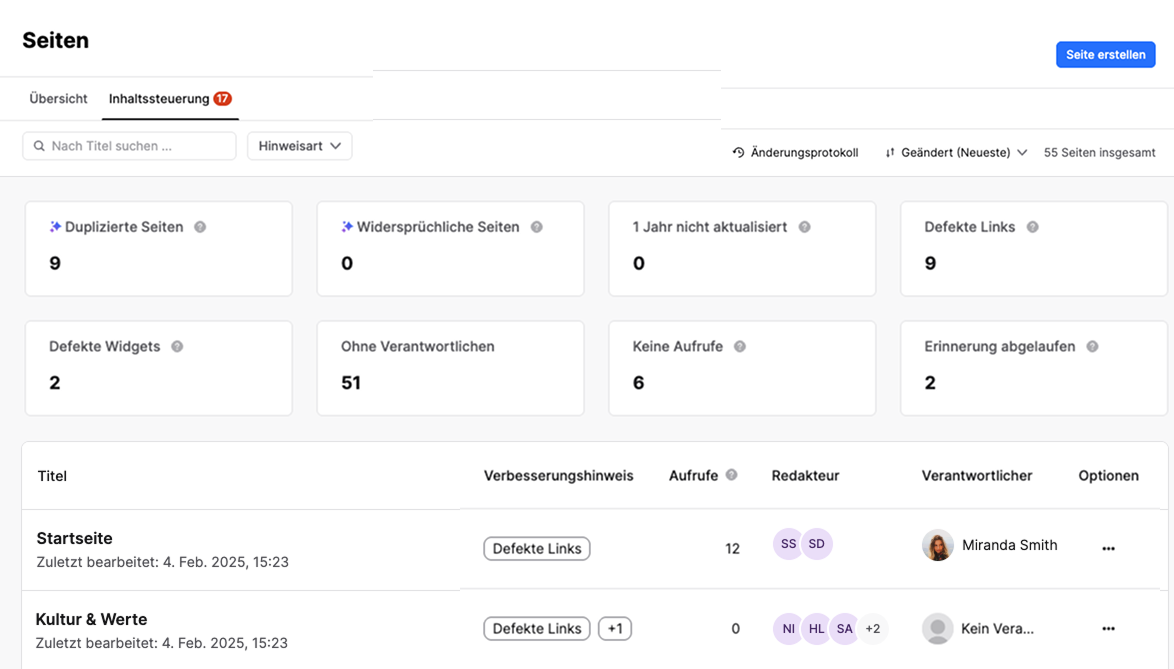Open the Änderungsprotokoll change log
Image resolution: width=1174 pixels, height=669 pixels.
(x=795, y=153)
